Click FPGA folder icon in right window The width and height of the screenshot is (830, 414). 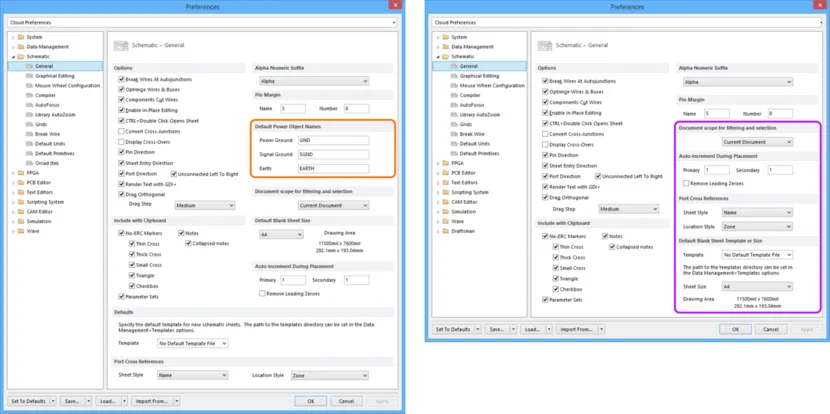click(446, 163)
